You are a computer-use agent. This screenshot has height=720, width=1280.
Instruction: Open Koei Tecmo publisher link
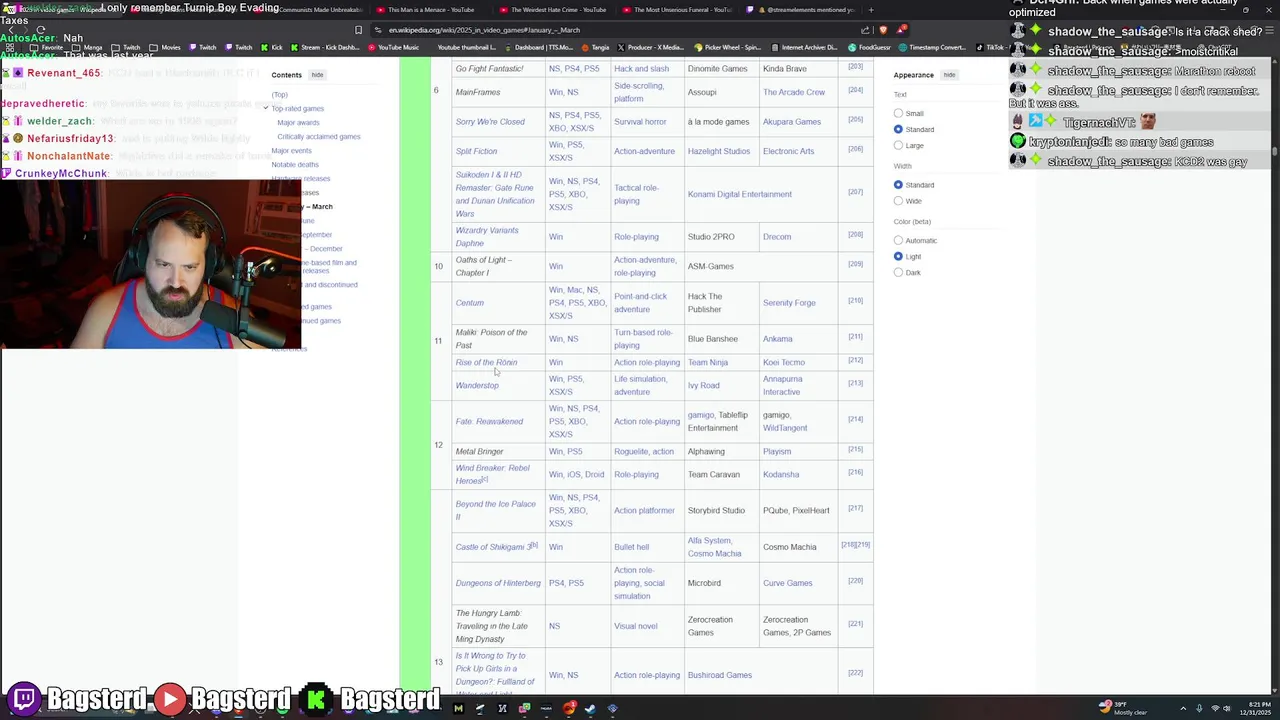point(783,362)
